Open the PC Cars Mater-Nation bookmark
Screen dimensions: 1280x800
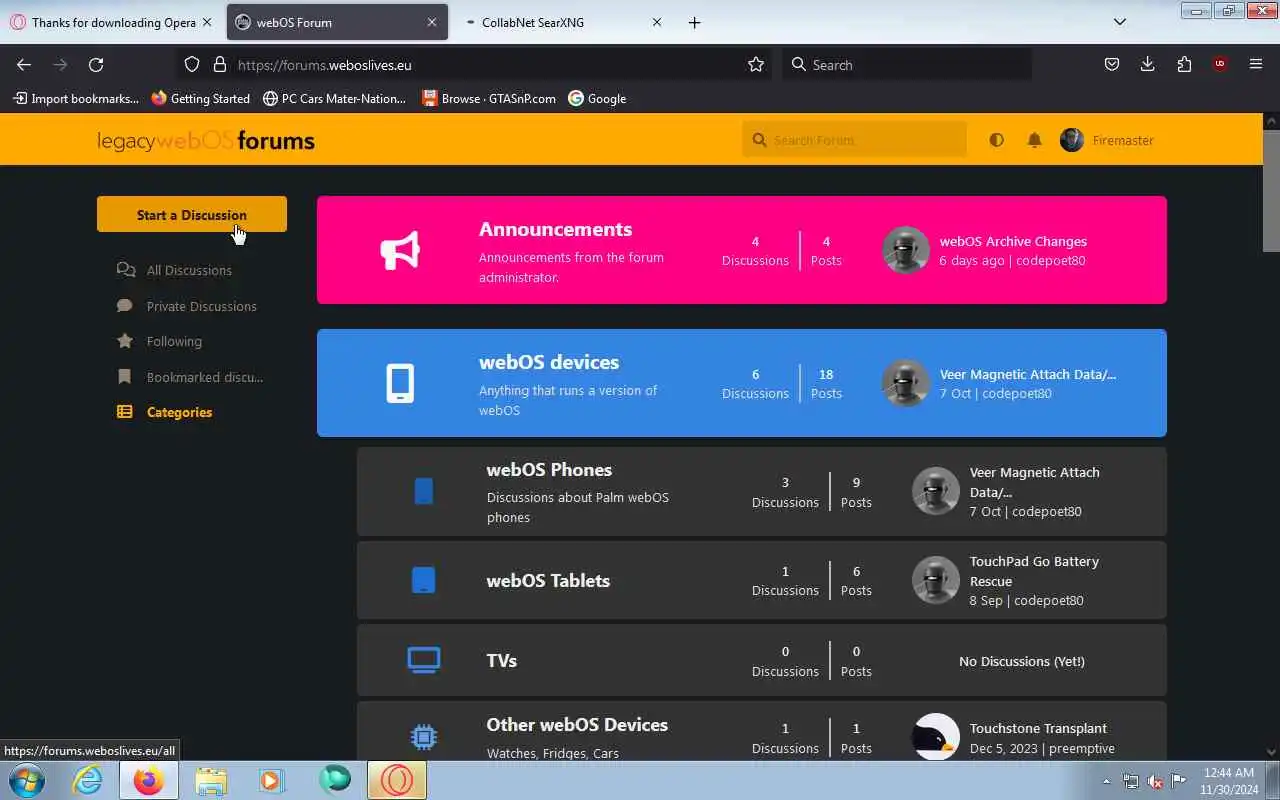coord(335,98)
